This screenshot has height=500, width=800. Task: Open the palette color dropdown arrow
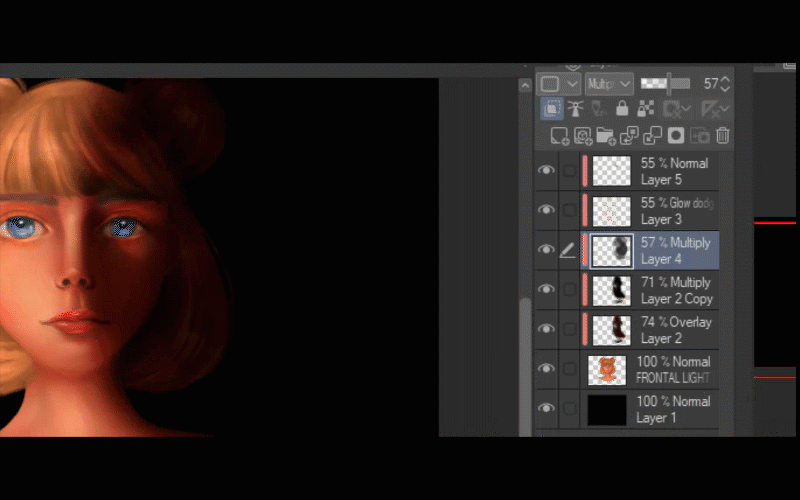coord(573,84)
